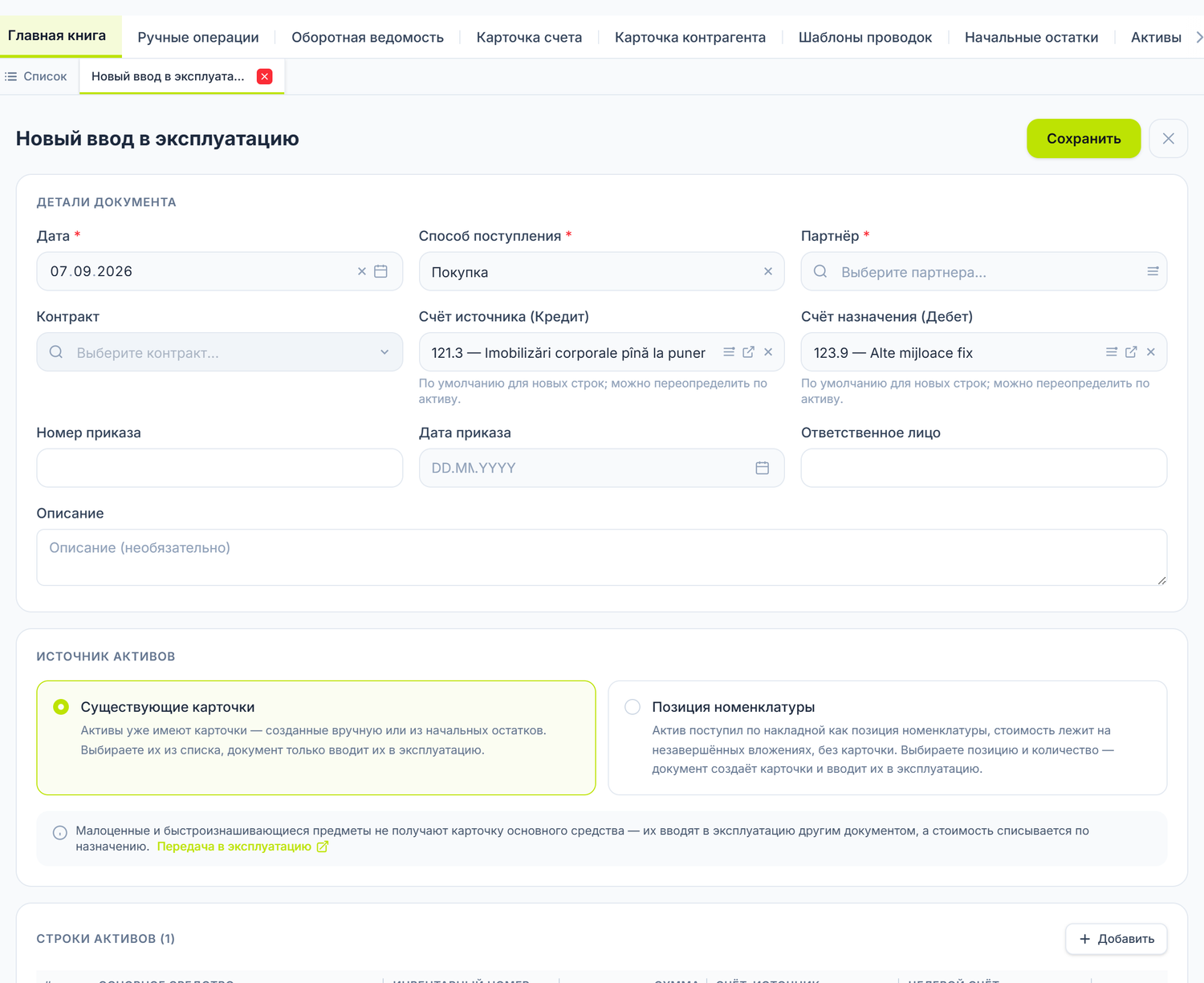Click the search icon in Партнёр field
Image resolution: width=1204 pixels, height=983 pixels.
pyautogui.click(x=820, y=271)
